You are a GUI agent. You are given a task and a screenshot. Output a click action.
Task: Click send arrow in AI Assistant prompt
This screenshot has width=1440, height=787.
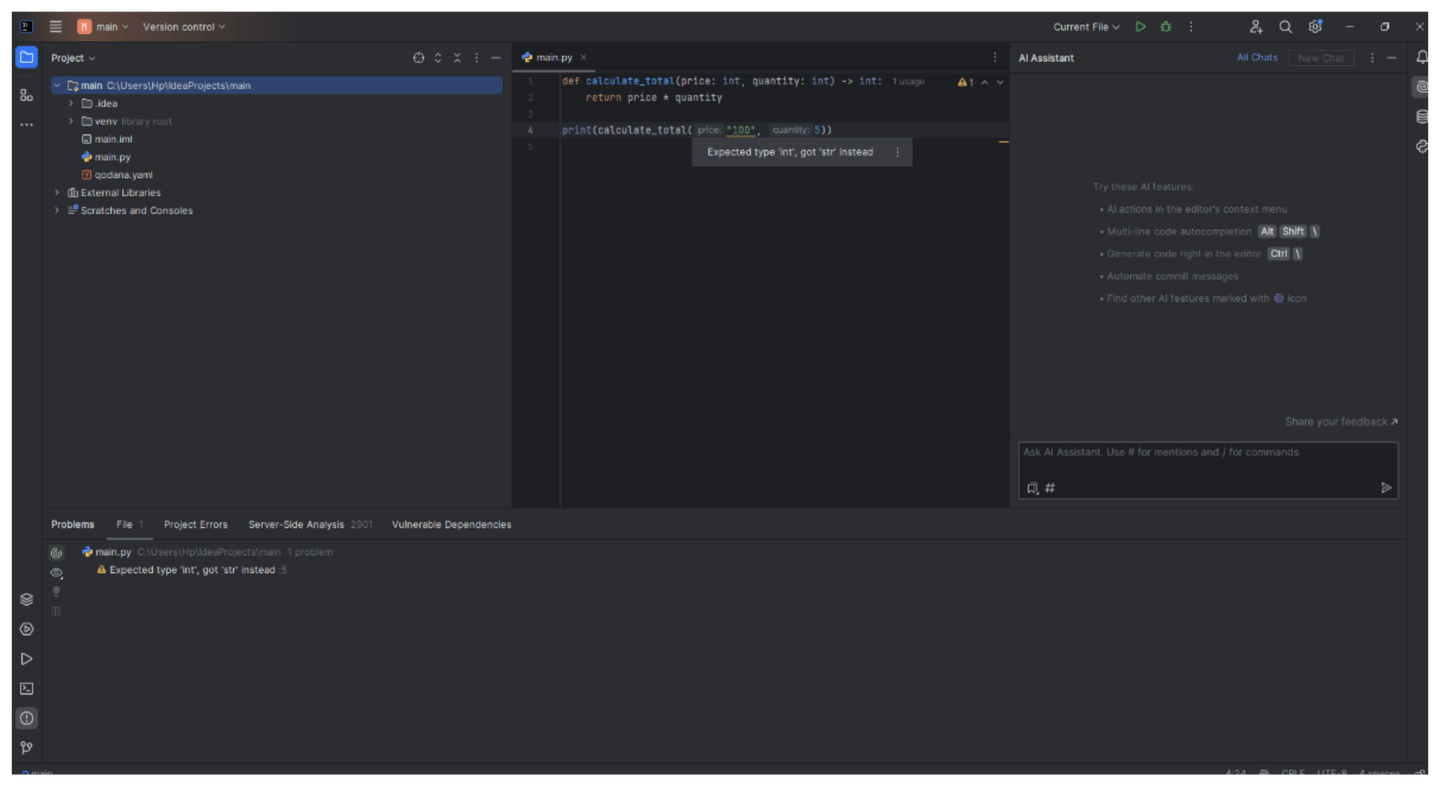[1386, 488]
